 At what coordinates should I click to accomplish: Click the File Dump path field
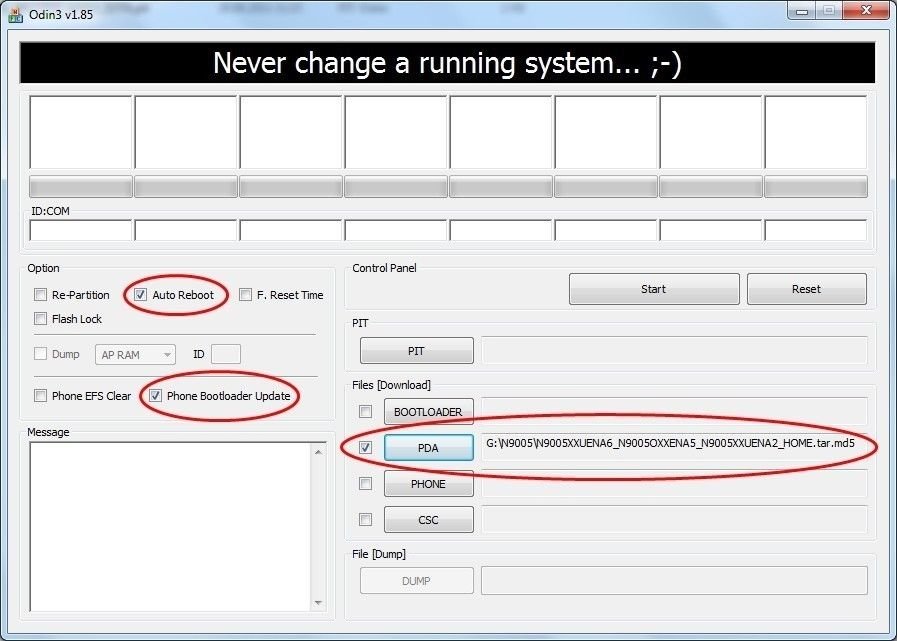point(674,581)
